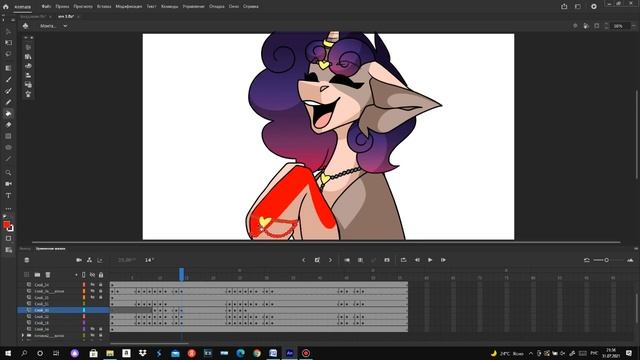Toggle lock on layer Слой_24

coord(101,284)
